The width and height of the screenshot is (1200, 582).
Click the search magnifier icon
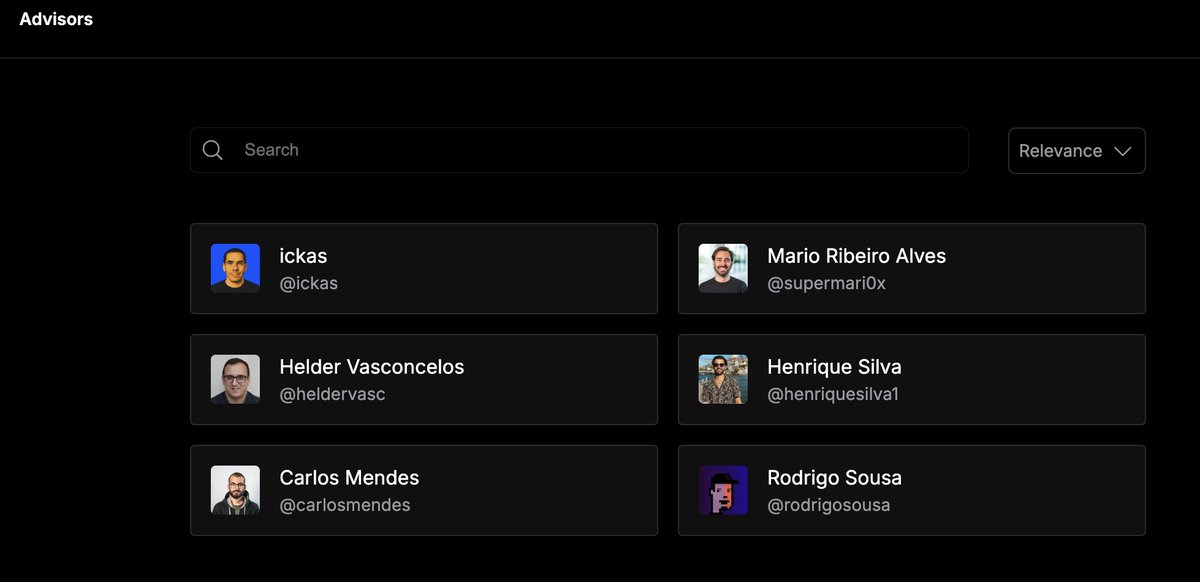(x=212, y=150)
